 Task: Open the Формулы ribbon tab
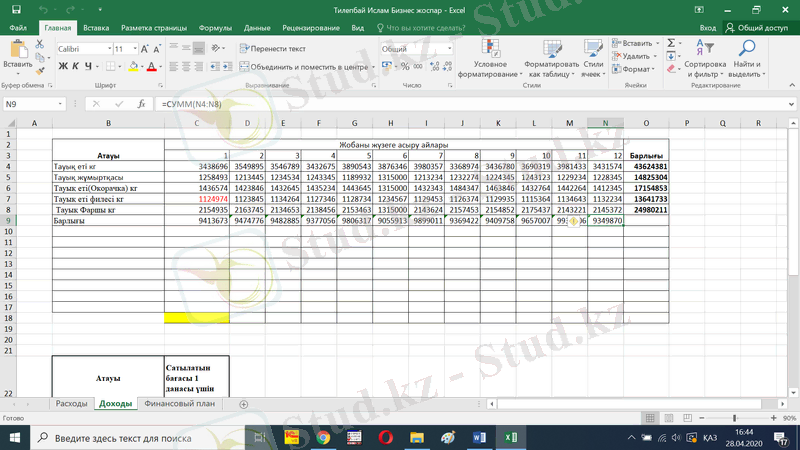[215, 28]
